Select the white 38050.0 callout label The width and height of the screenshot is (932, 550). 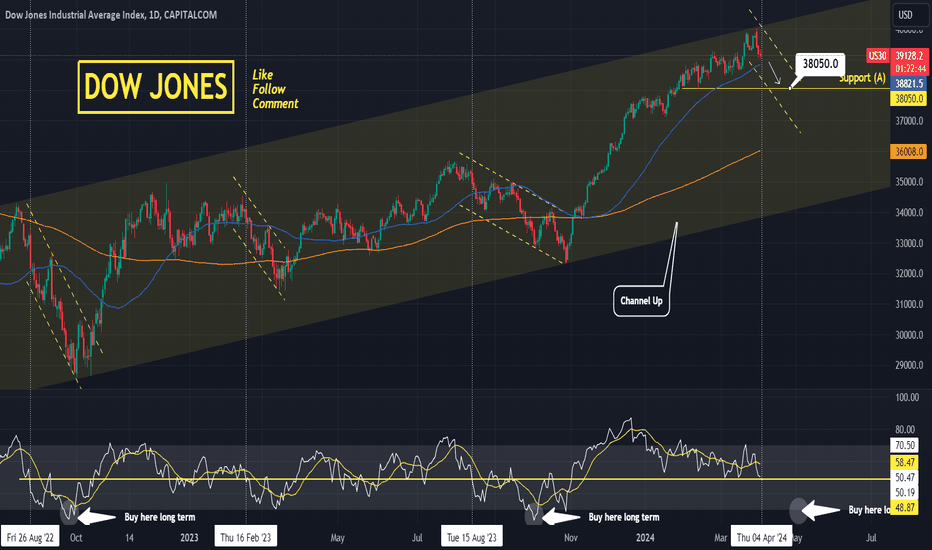820,64
